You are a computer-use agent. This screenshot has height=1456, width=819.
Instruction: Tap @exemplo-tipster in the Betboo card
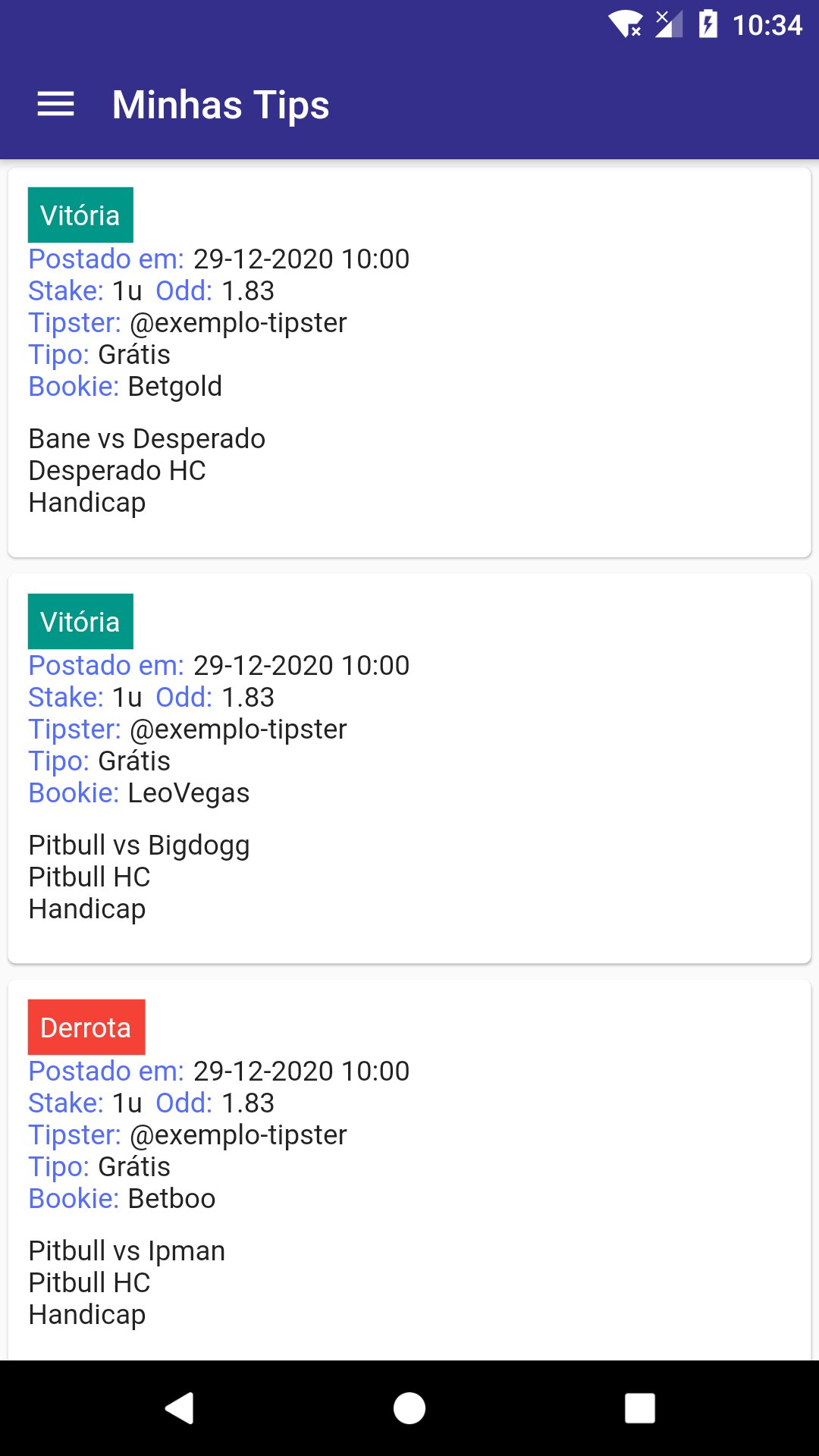(x=238, y=1135)
